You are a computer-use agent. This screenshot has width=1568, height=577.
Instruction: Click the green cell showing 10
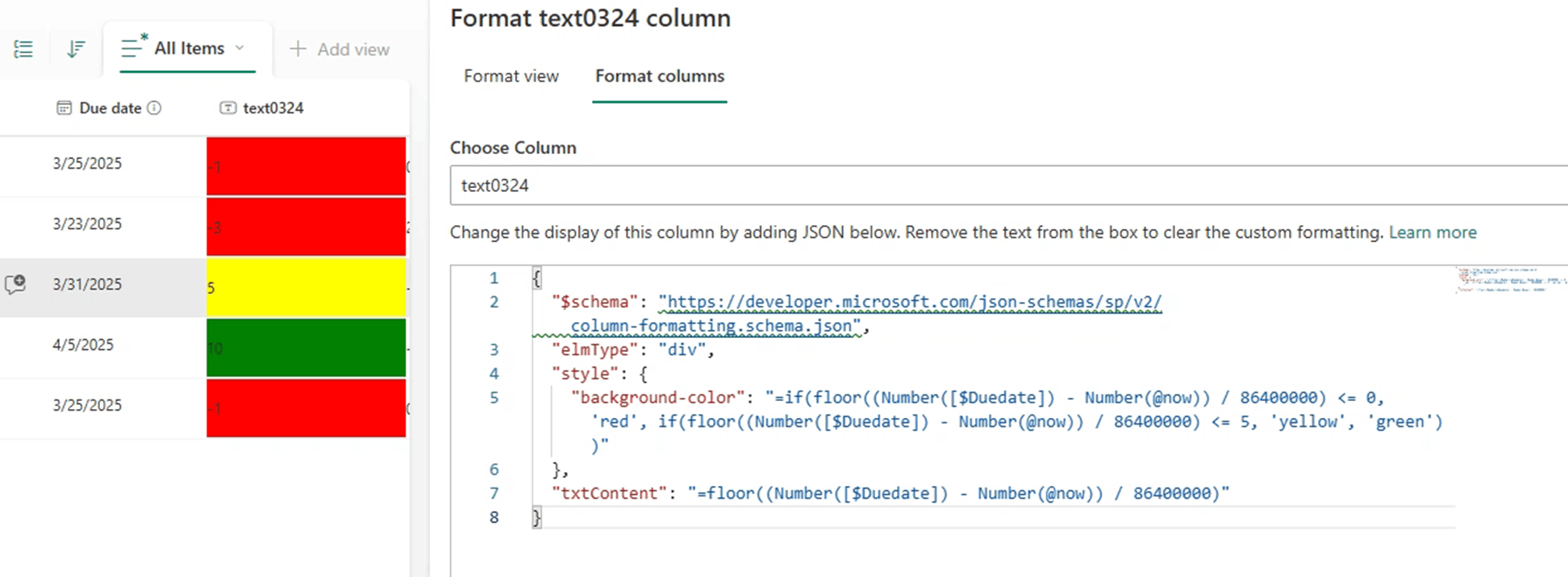[307, 348]
